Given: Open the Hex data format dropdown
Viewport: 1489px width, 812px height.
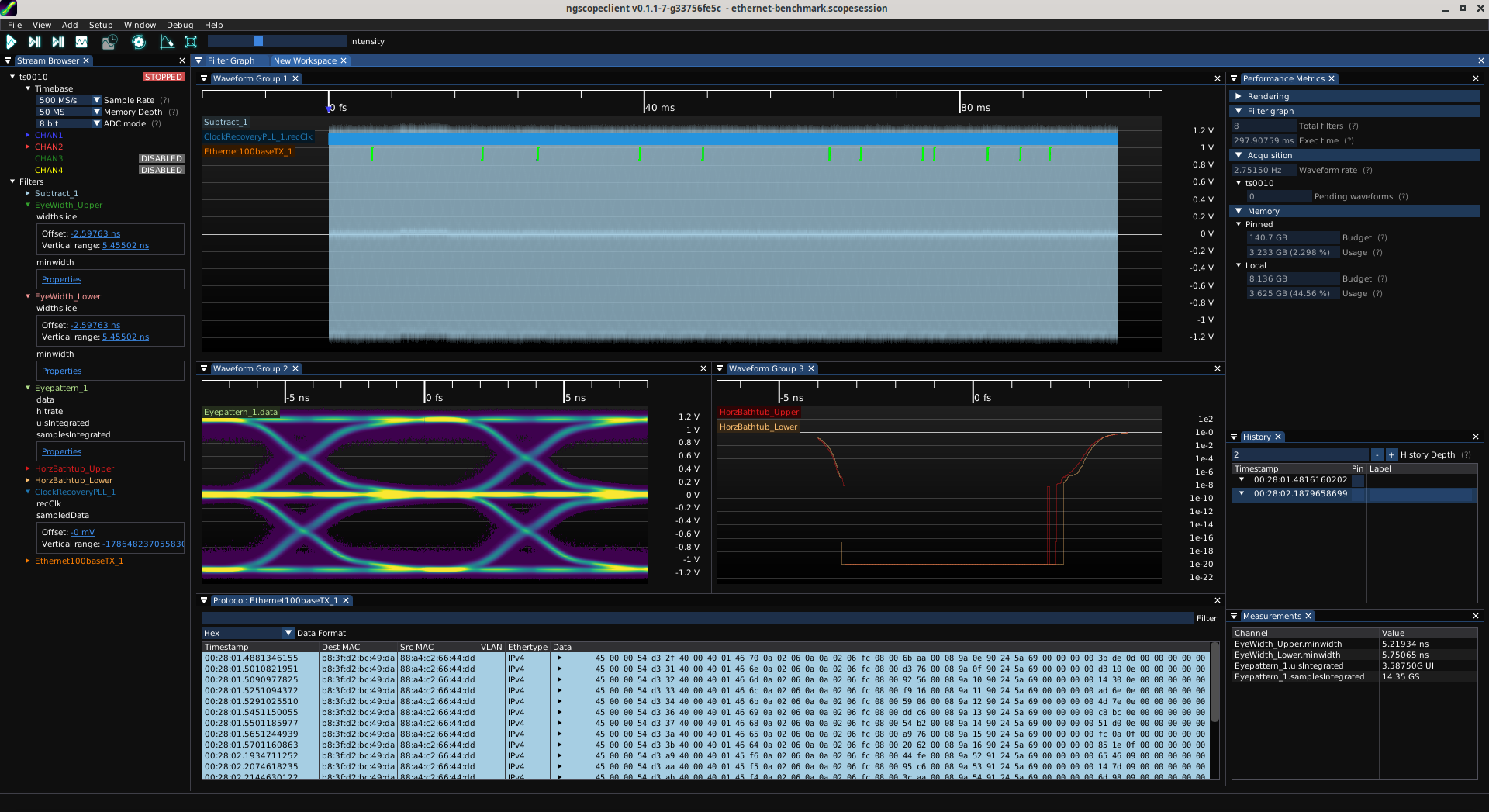Looking at the screenshot, I should pos(247,634).
